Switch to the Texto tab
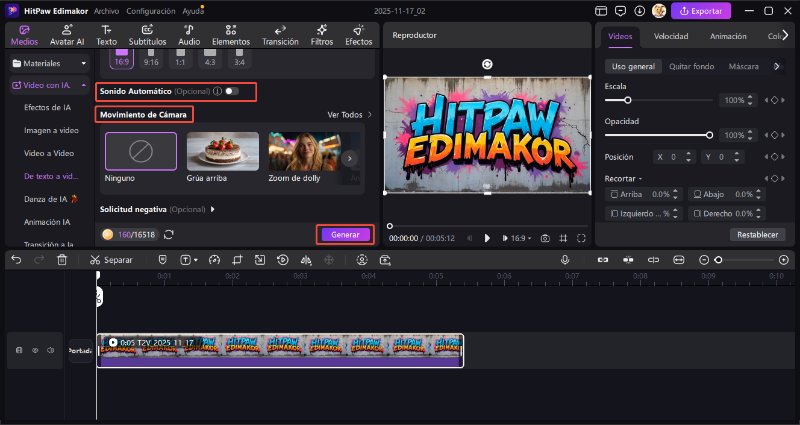 [106, 35]
